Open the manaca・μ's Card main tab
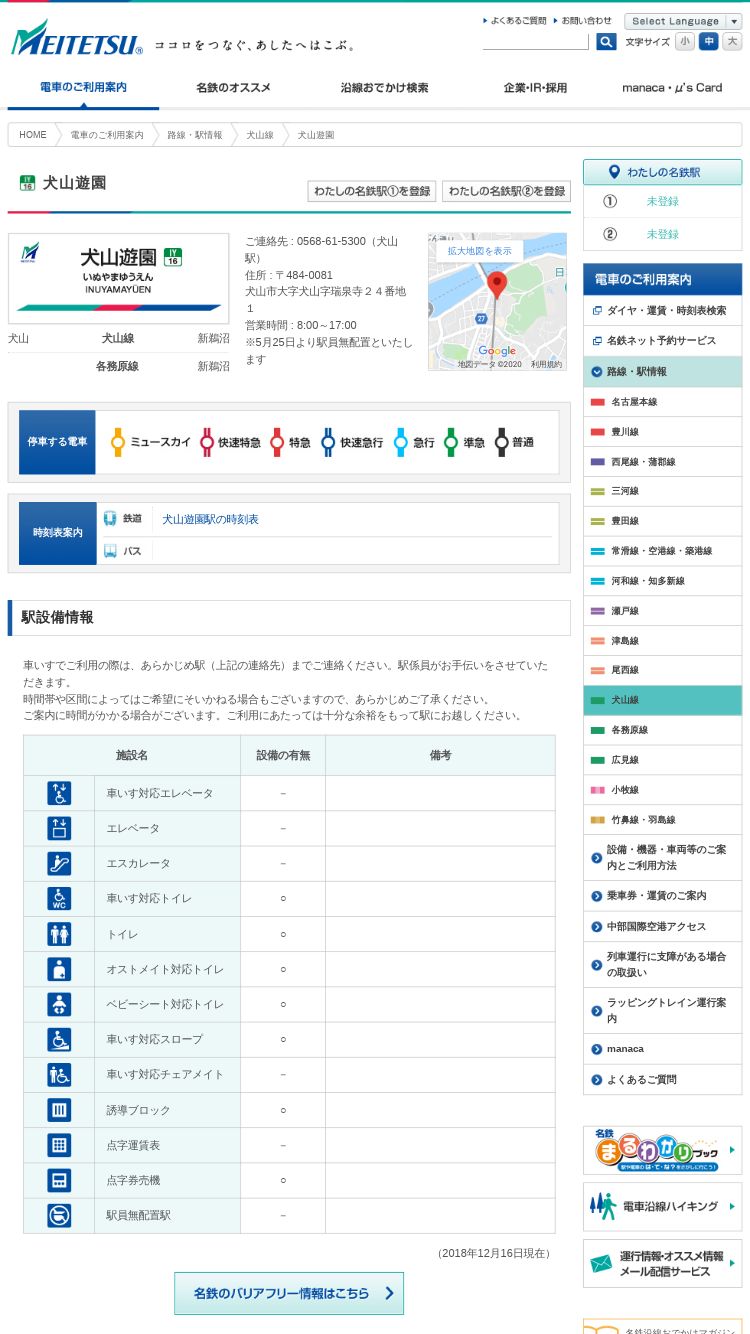 click(x=672, y=88)
